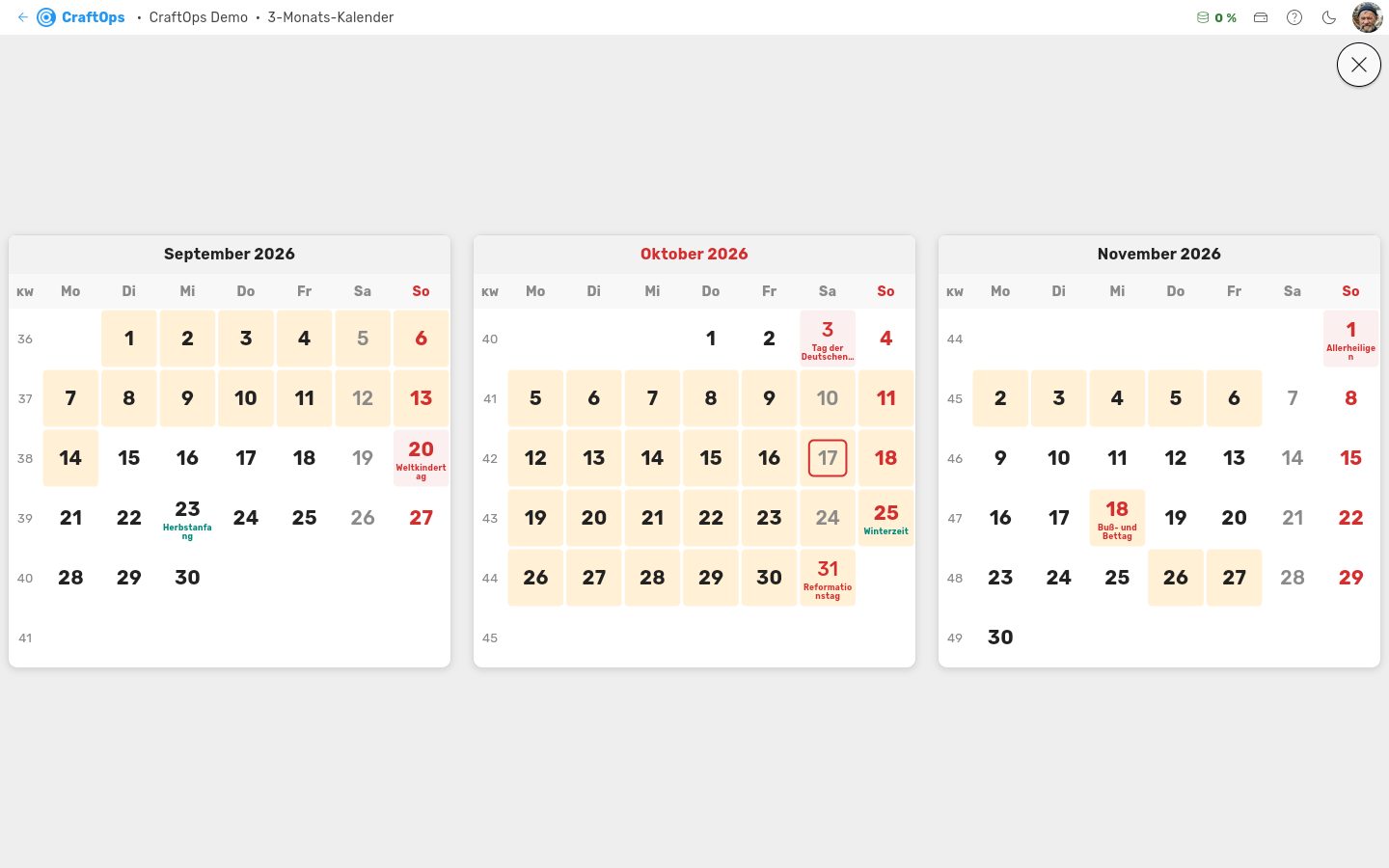Image resolution: width=1389 pixels, height=868 pixels.
Task: Select September 14 day cell
Action: (x=70, y=458)
